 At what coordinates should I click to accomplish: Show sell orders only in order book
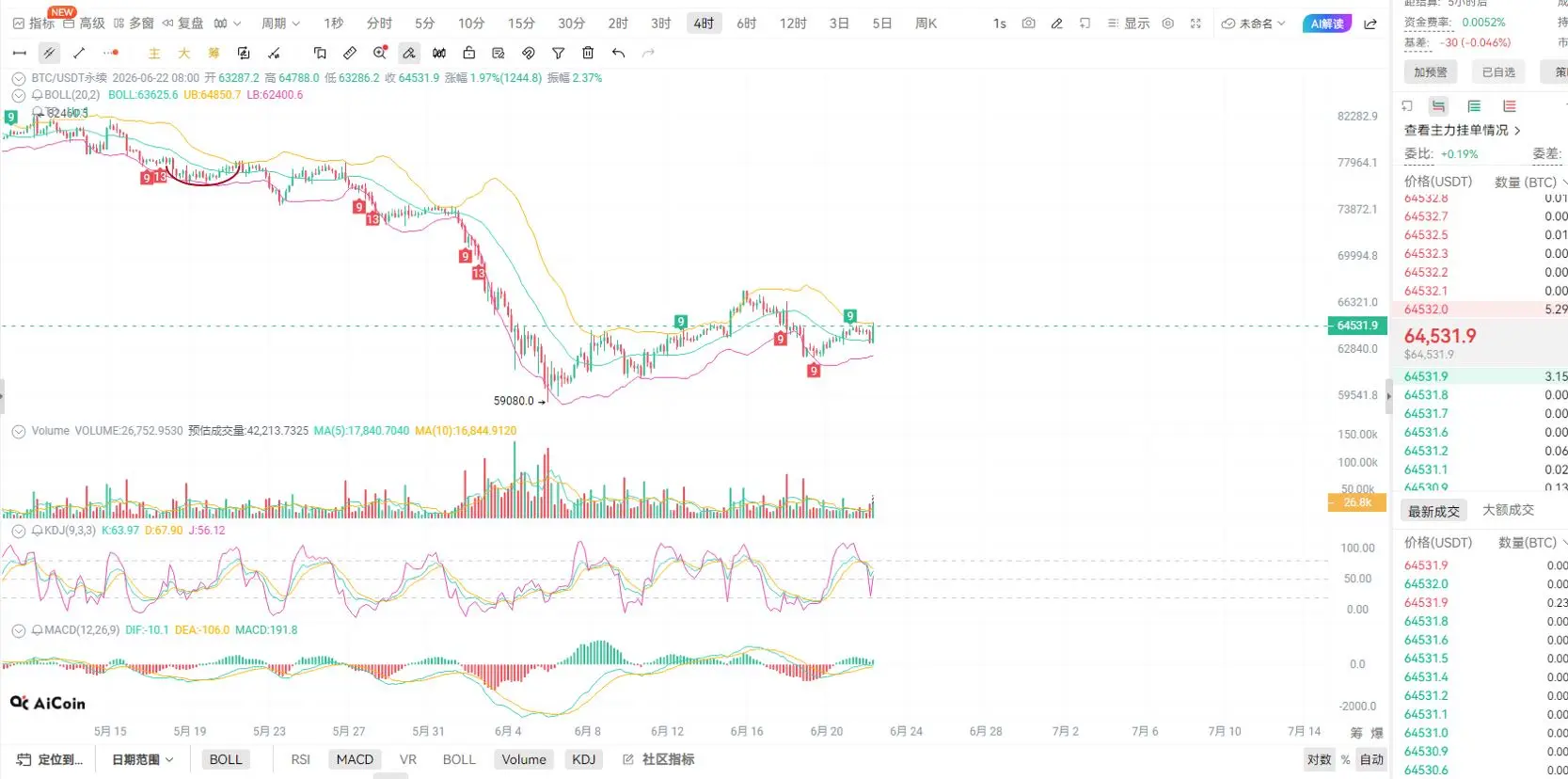(x=1510, y=106)
